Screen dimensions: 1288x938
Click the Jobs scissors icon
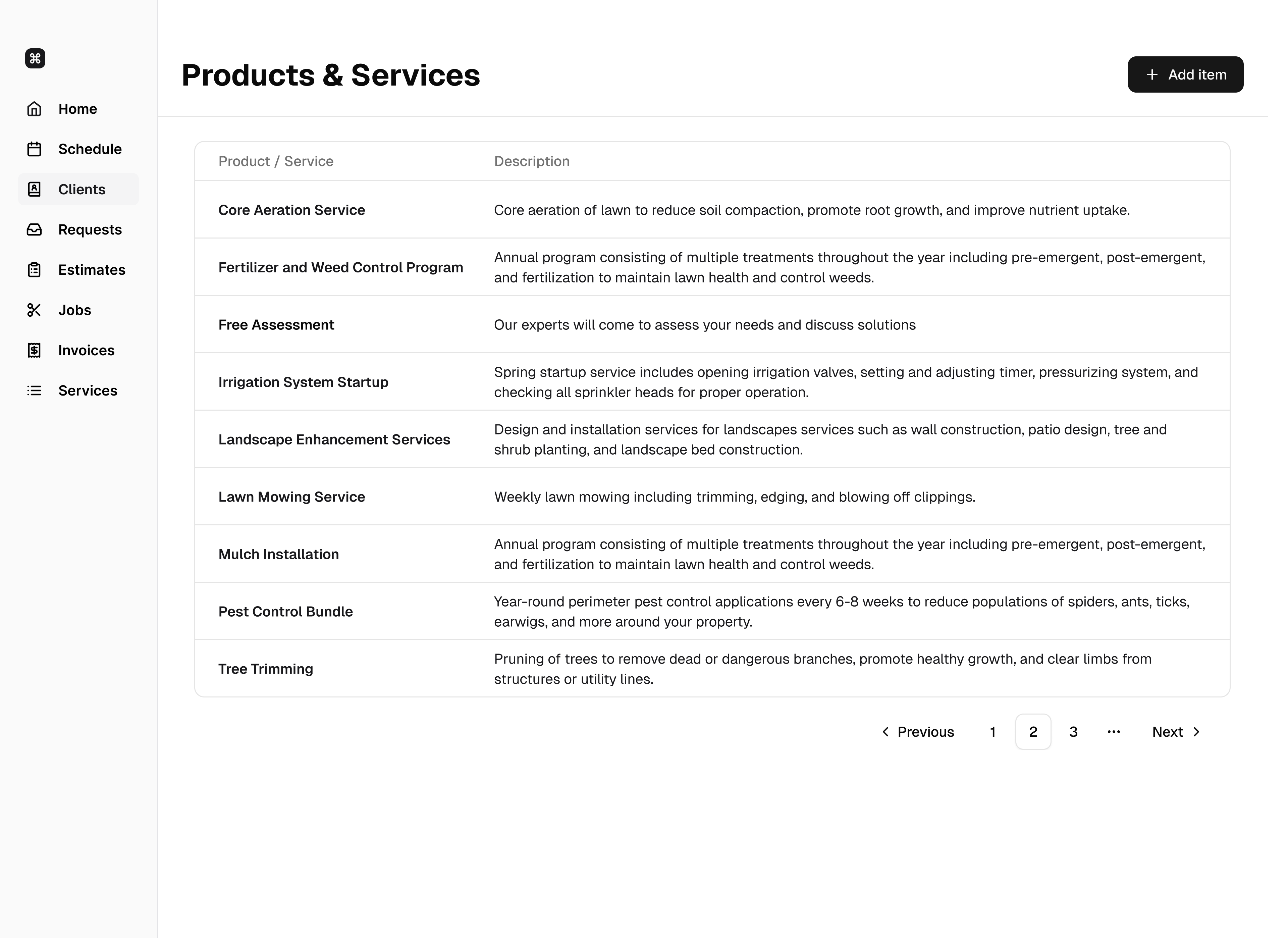pyautogui.click(x=34, y=310)
